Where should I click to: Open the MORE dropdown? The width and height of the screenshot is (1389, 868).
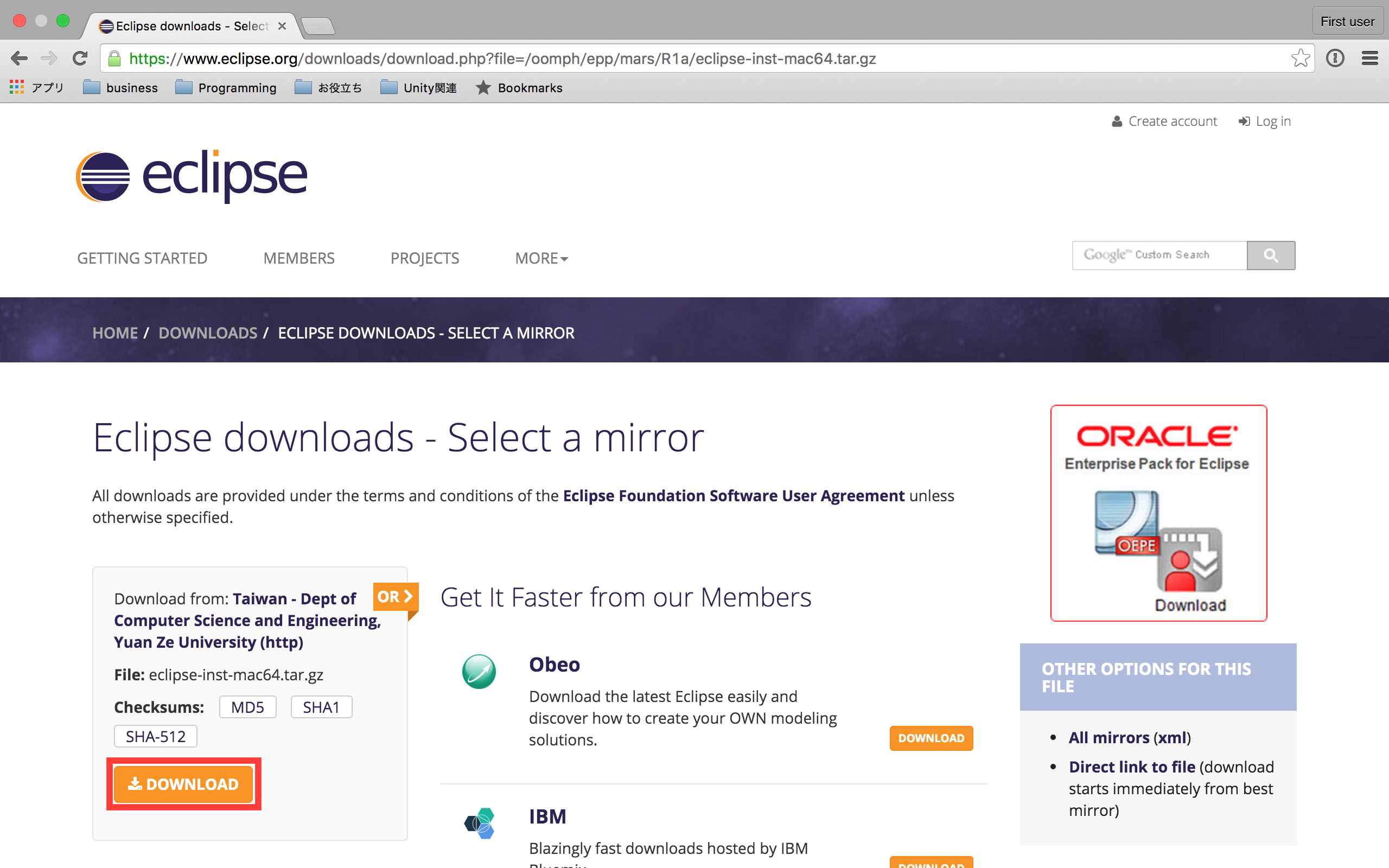coord(540,258)
